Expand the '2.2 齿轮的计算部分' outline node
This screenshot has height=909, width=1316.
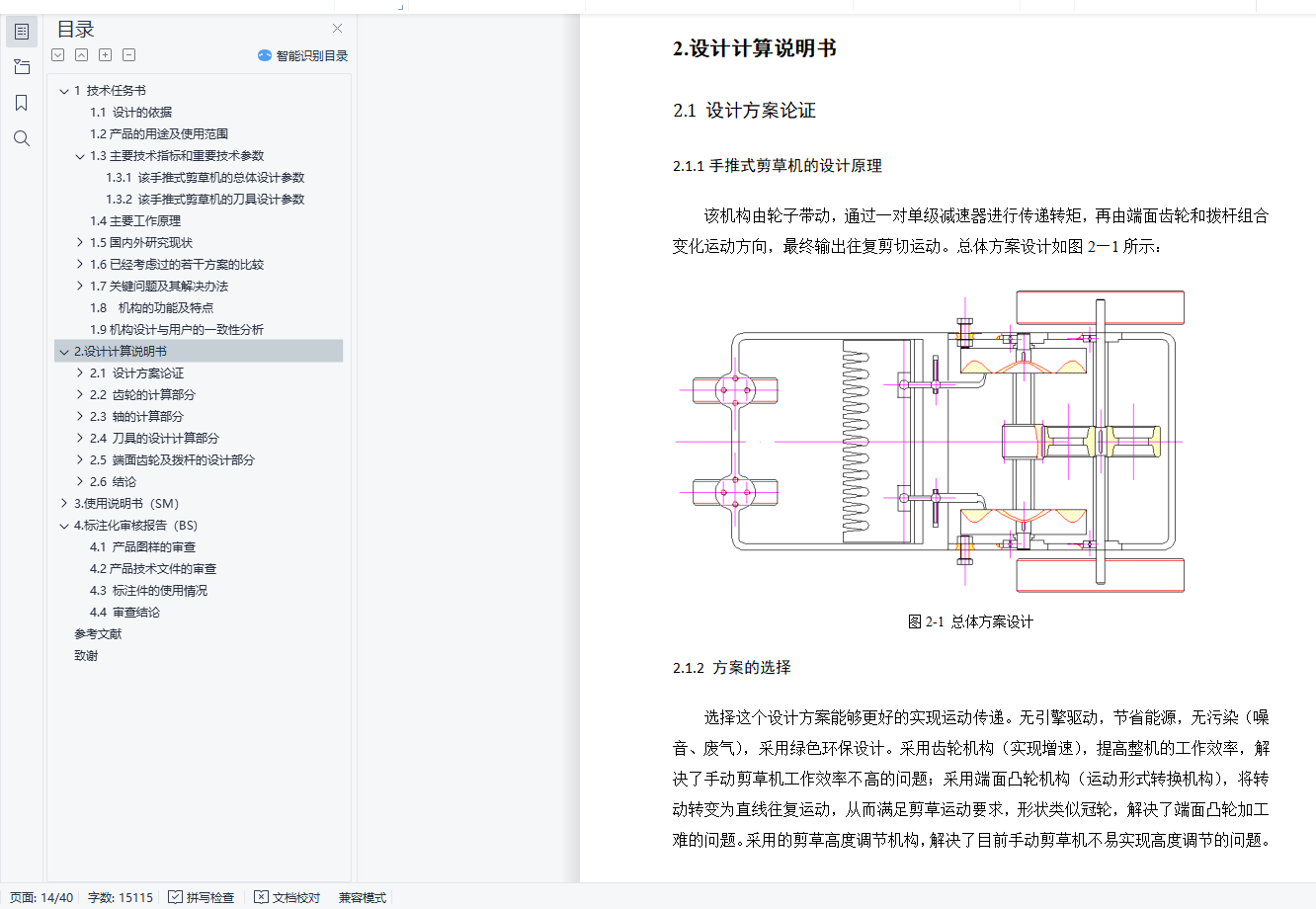80,395
